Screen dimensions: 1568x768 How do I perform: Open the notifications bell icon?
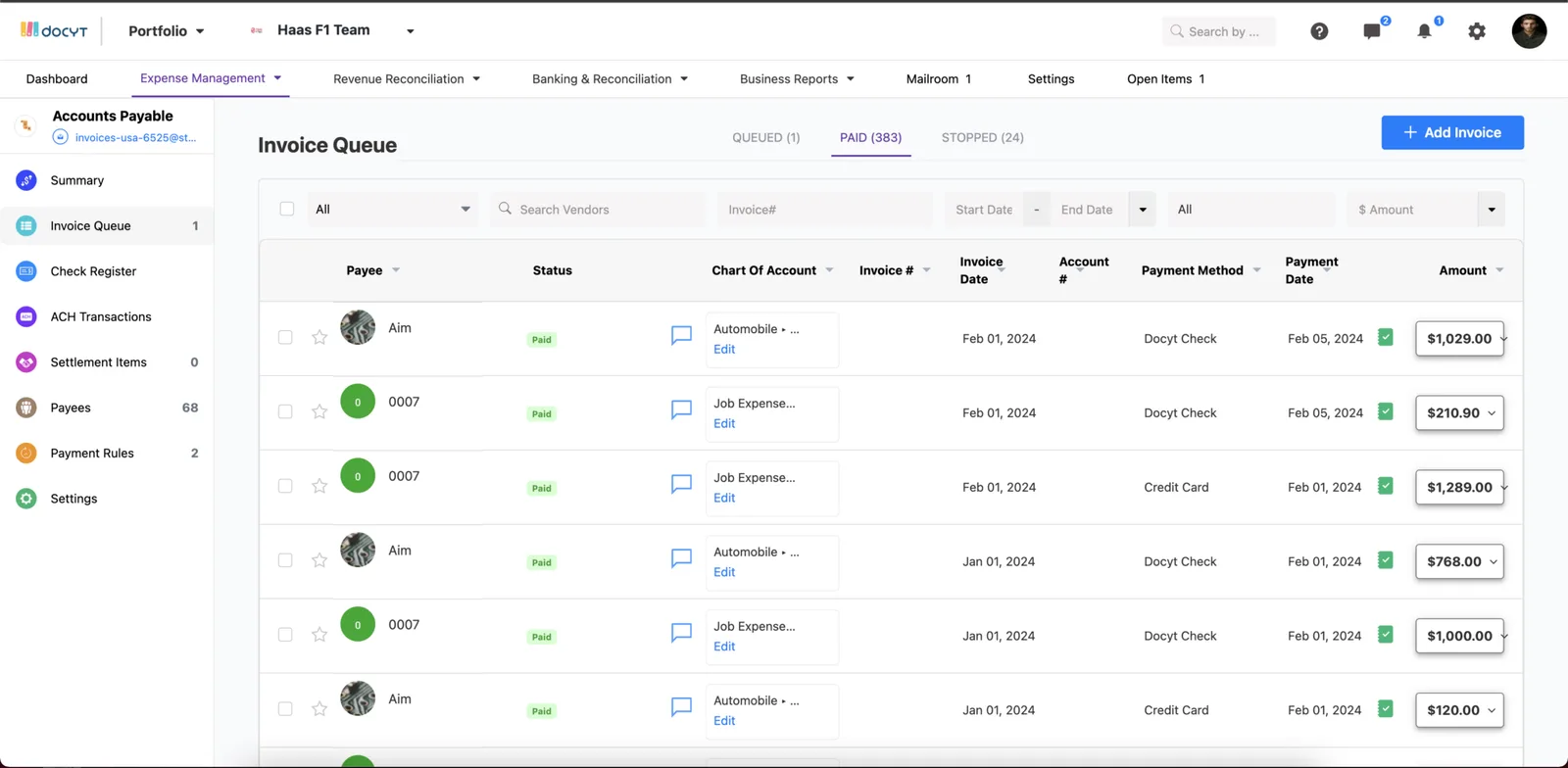point(1424,31)
